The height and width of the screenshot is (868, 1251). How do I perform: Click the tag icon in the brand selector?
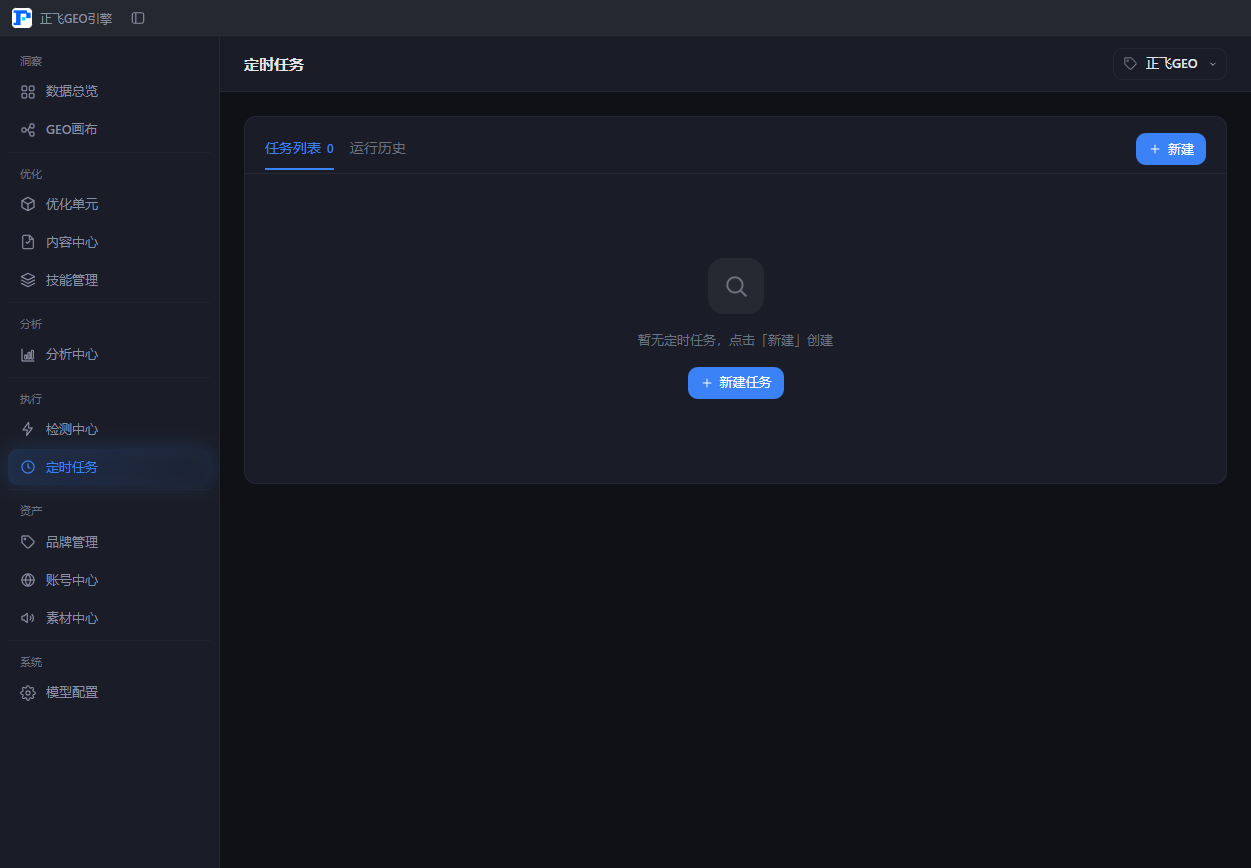1130,63
